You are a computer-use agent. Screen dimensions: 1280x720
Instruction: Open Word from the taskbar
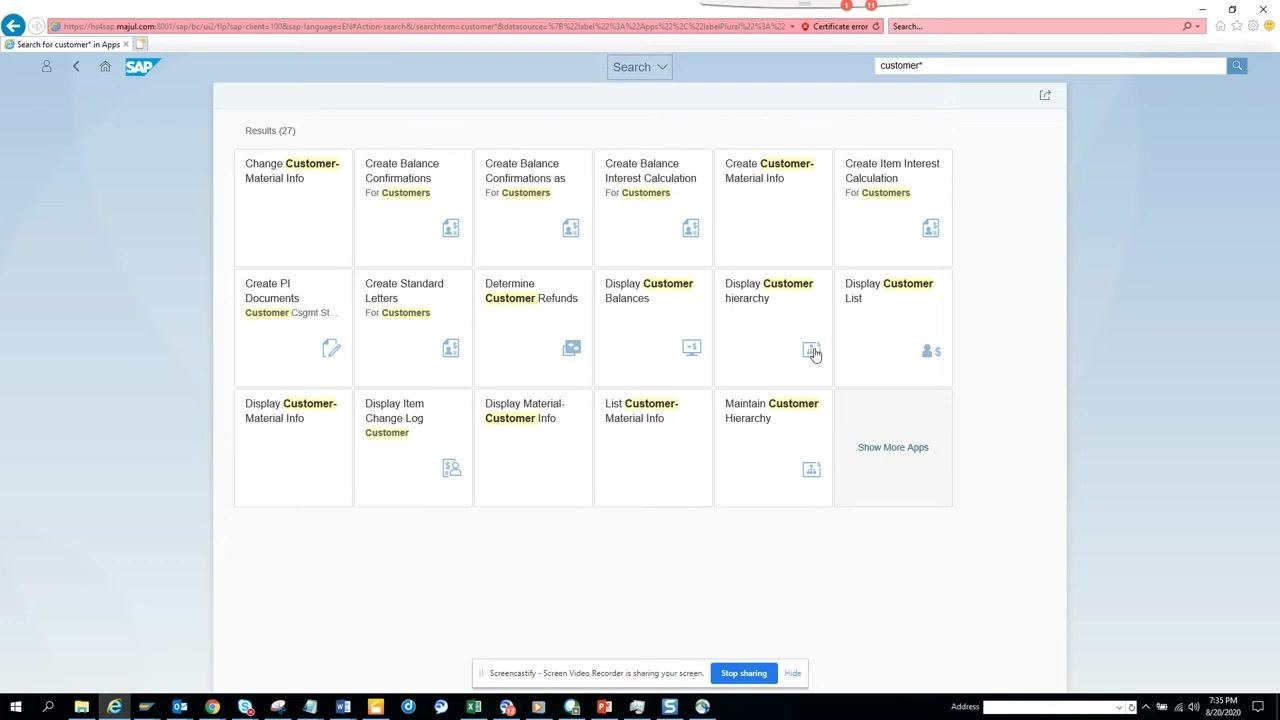point(343,707)
